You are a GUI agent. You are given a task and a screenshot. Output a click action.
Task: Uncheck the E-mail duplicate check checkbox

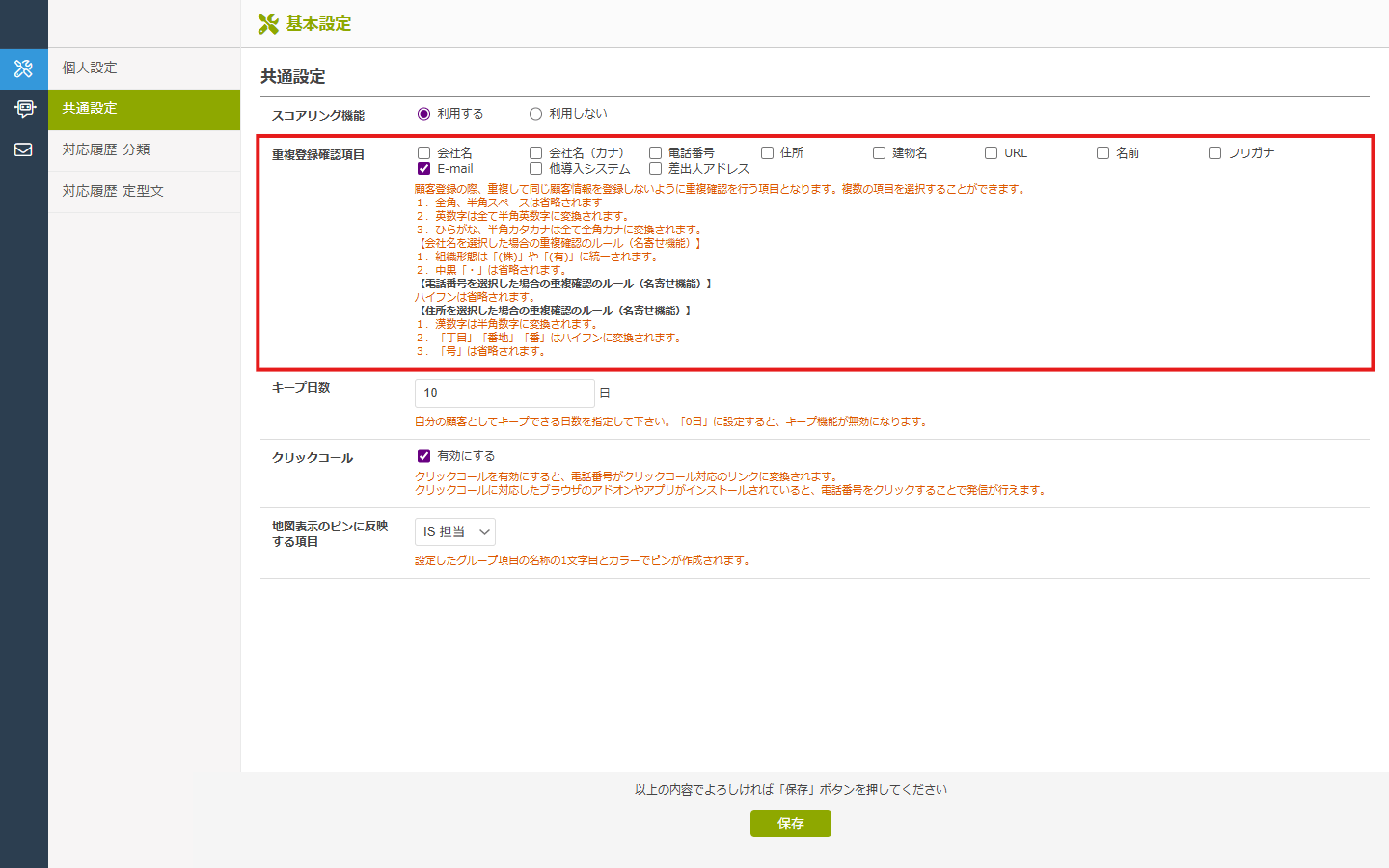coord(423,169)
